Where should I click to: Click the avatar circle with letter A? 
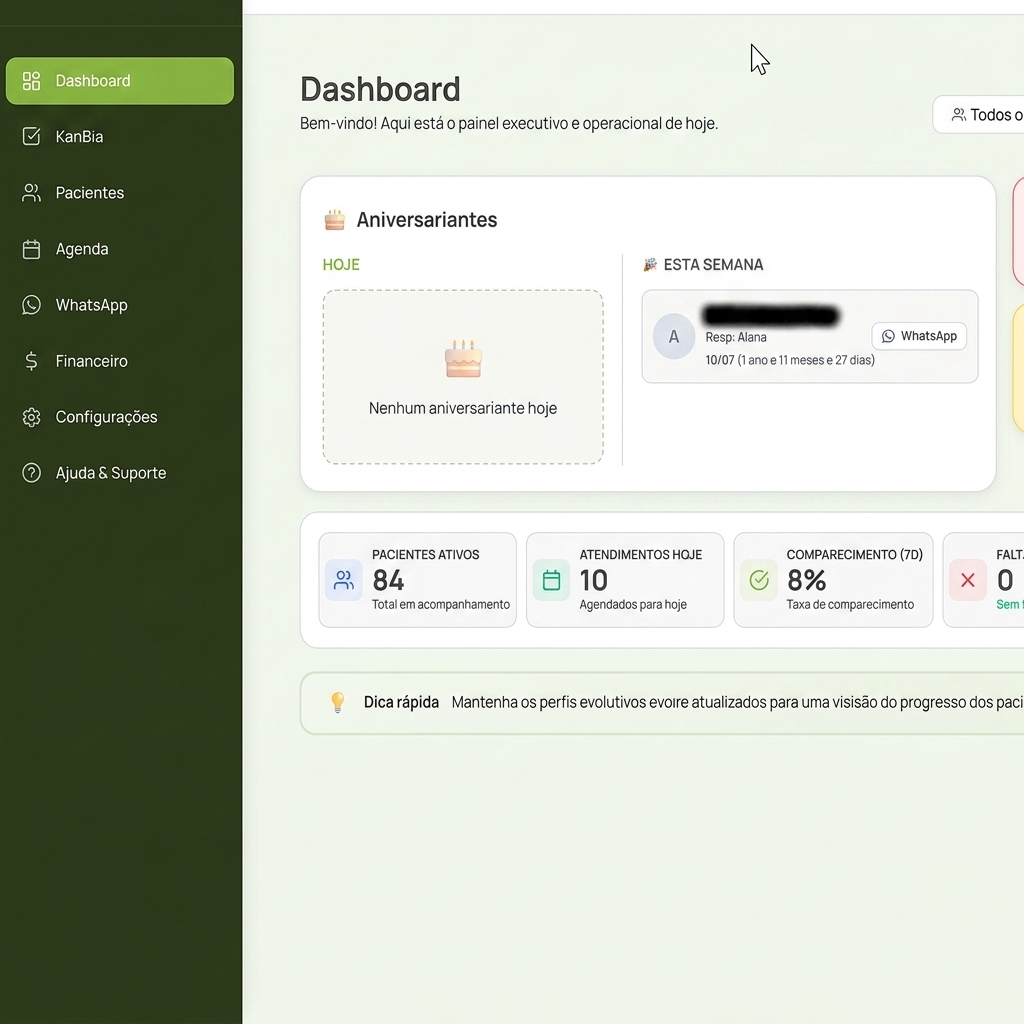674,336
